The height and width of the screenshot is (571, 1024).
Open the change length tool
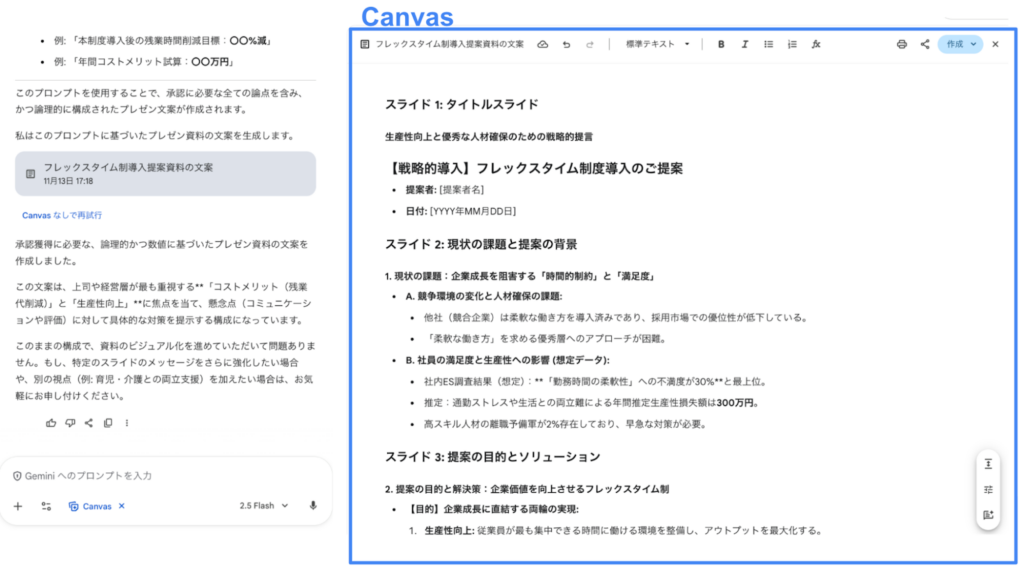click(x=988, y=464)
